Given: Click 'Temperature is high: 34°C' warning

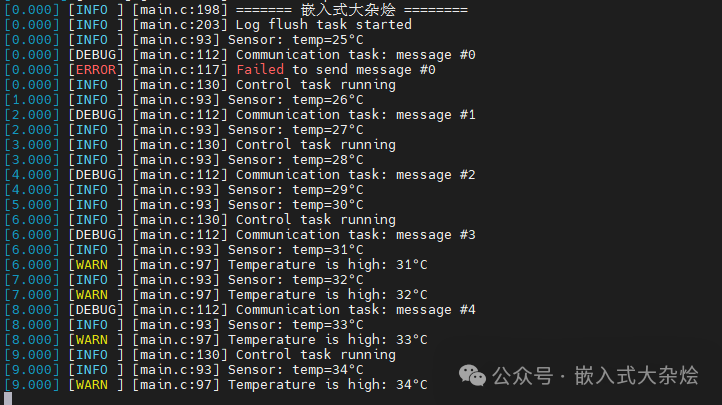Looking at the screenshot, I should [328, 385].
